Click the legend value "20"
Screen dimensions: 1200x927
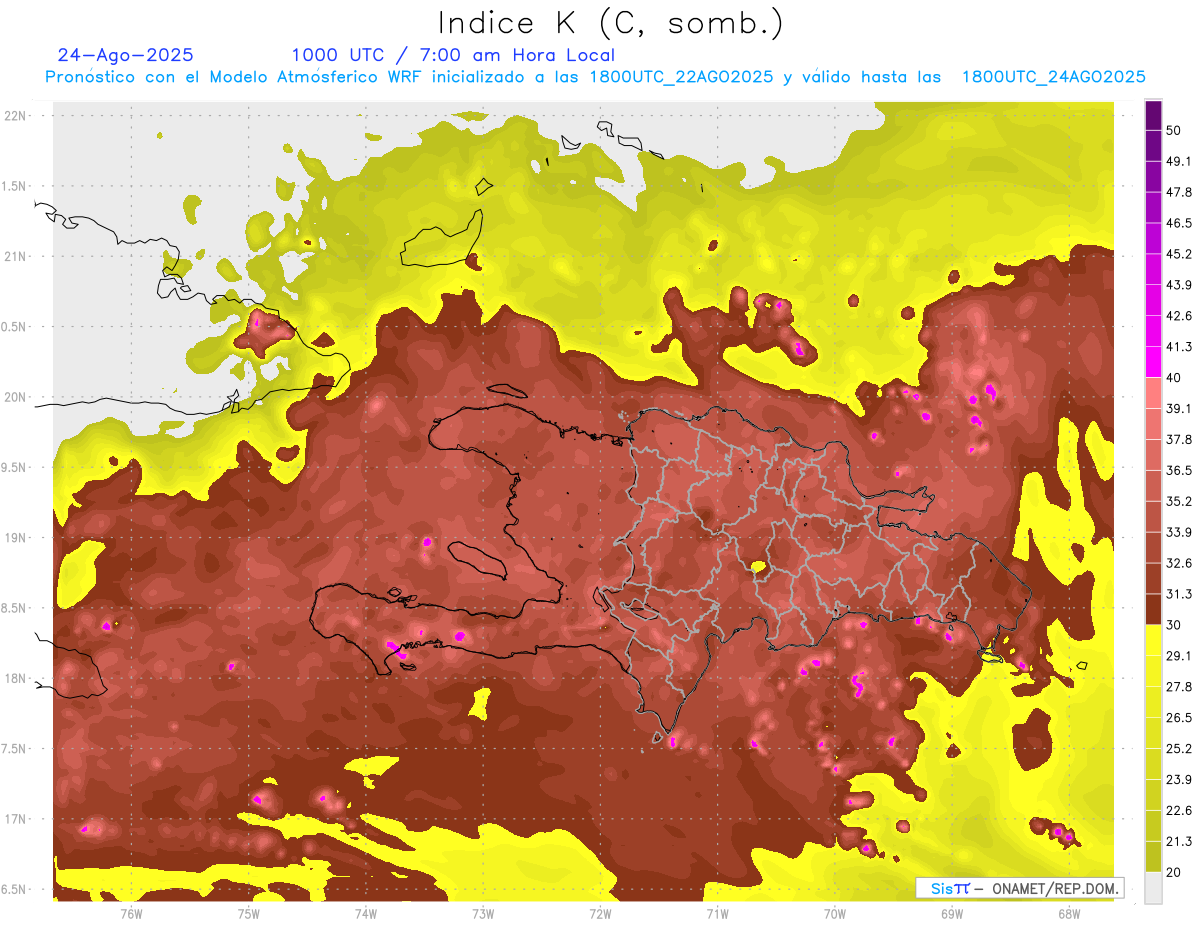coord(1175,873)
